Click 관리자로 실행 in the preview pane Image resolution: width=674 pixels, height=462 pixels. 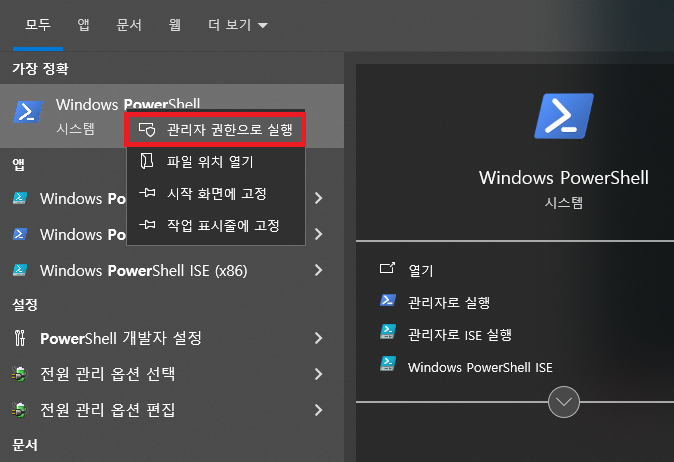pyautogui.click(x=449, y=303)
